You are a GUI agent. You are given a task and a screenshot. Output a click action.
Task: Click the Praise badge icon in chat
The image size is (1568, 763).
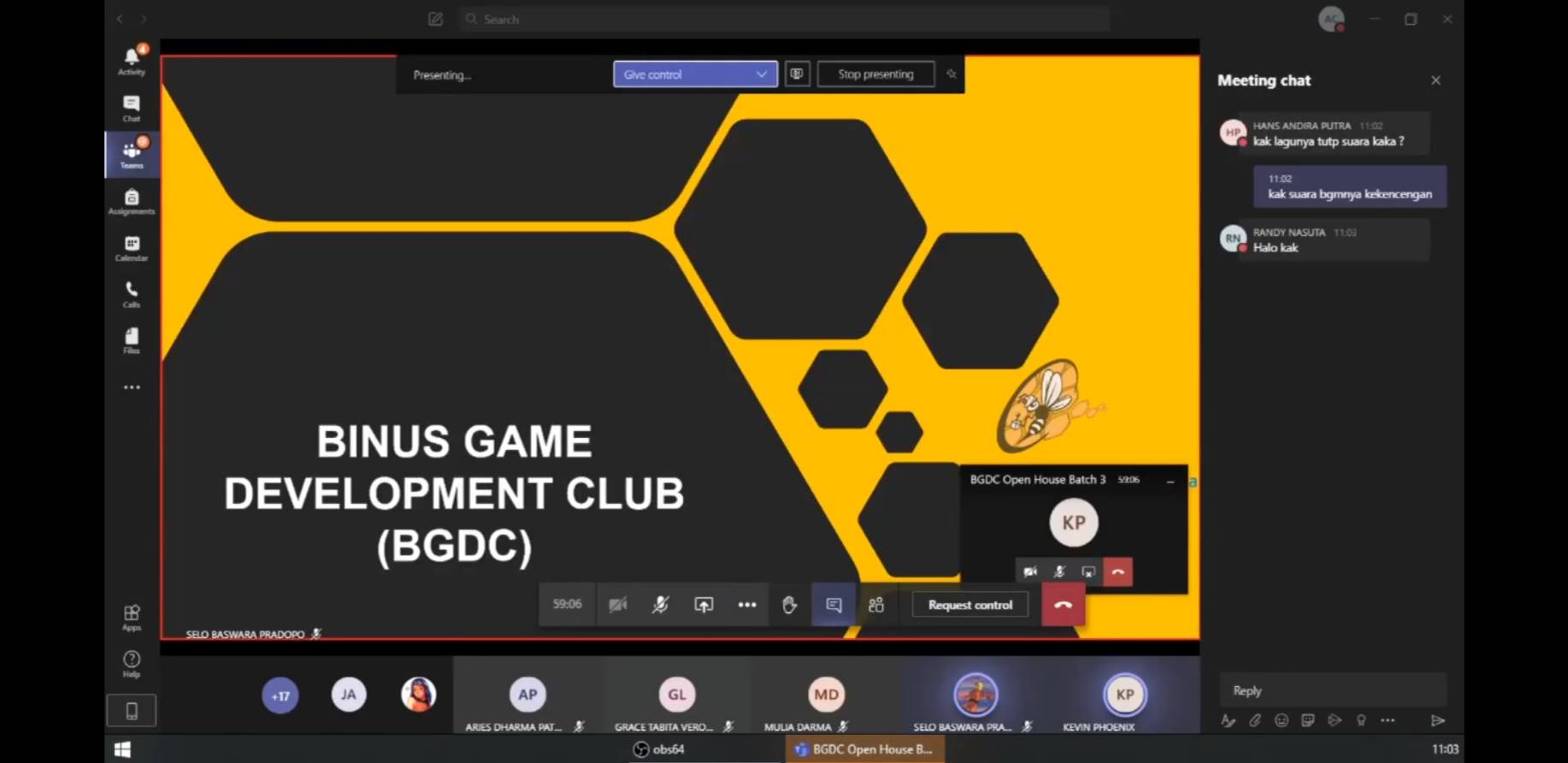coord(1361,720)
